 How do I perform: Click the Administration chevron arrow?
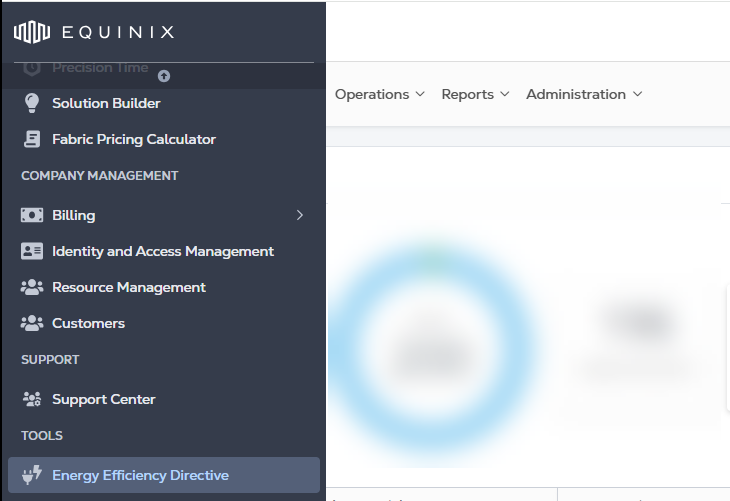click(638, 94)
